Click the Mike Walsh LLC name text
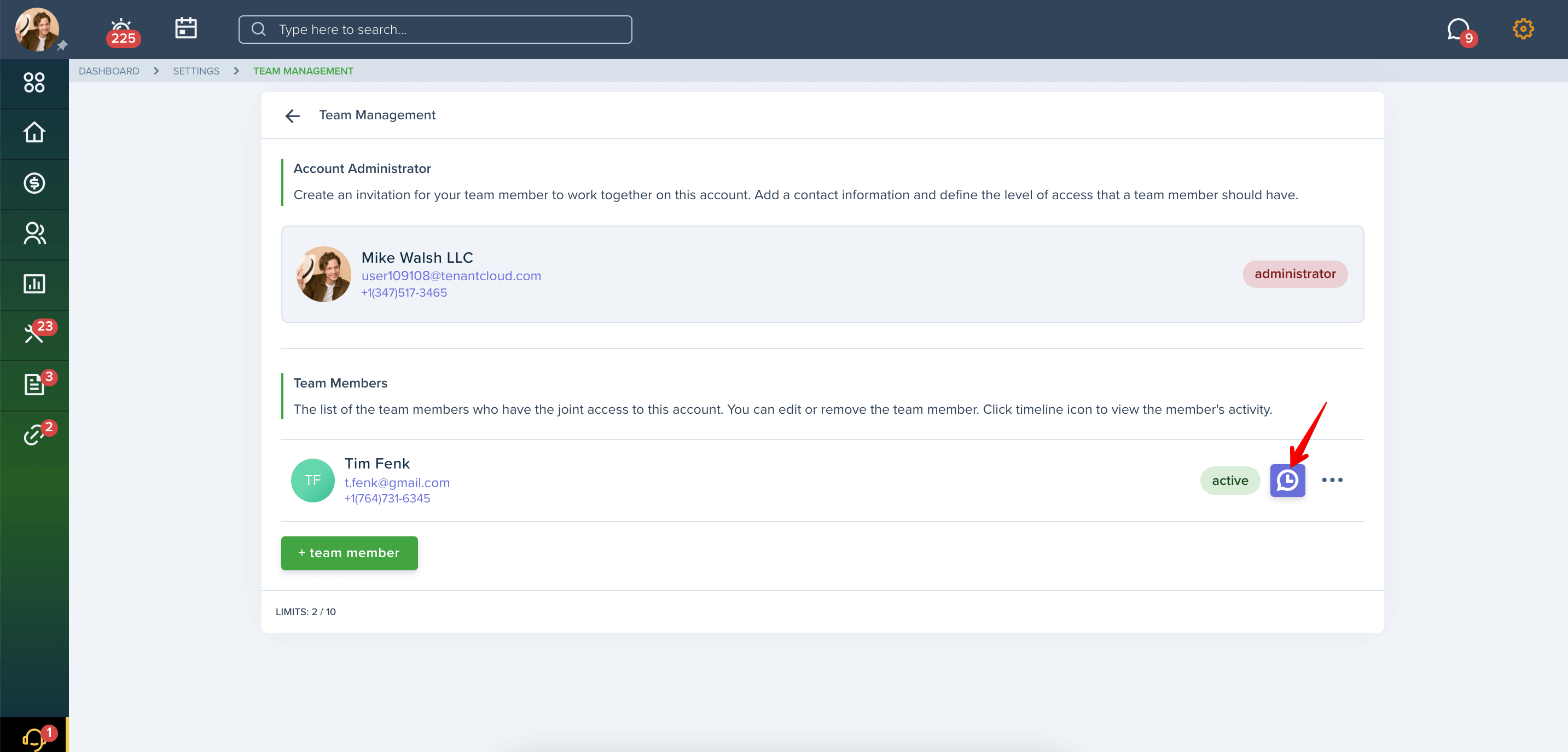Image resolution: width=1568 pixels, height=752 pixels. (x=417, y=258)
